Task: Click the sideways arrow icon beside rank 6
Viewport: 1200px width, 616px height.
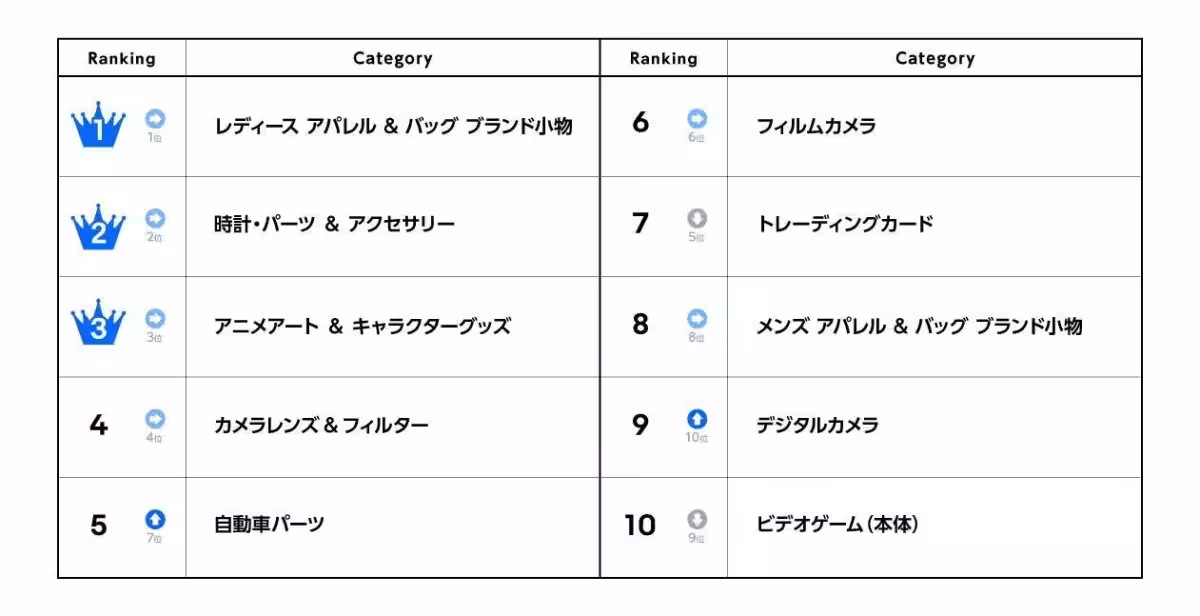Action: tap(697, 118)
